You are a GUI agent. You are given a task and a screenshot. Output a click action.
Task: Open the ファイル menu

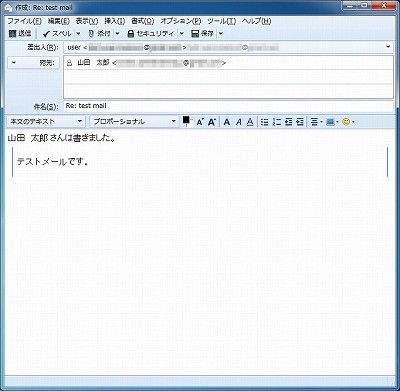[24, 21]
